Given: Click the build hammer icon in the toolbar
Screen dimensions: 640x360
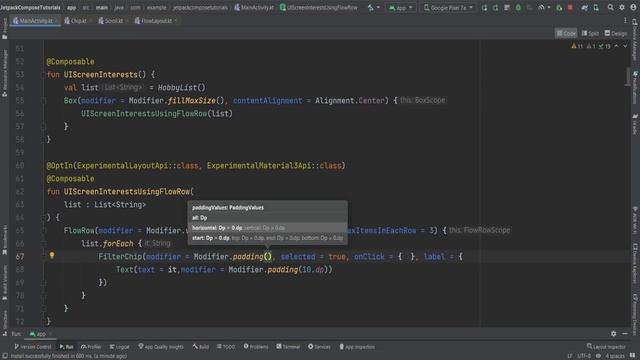Looking at the screenshot, I should pyautogui.click(x=371, y=7).
